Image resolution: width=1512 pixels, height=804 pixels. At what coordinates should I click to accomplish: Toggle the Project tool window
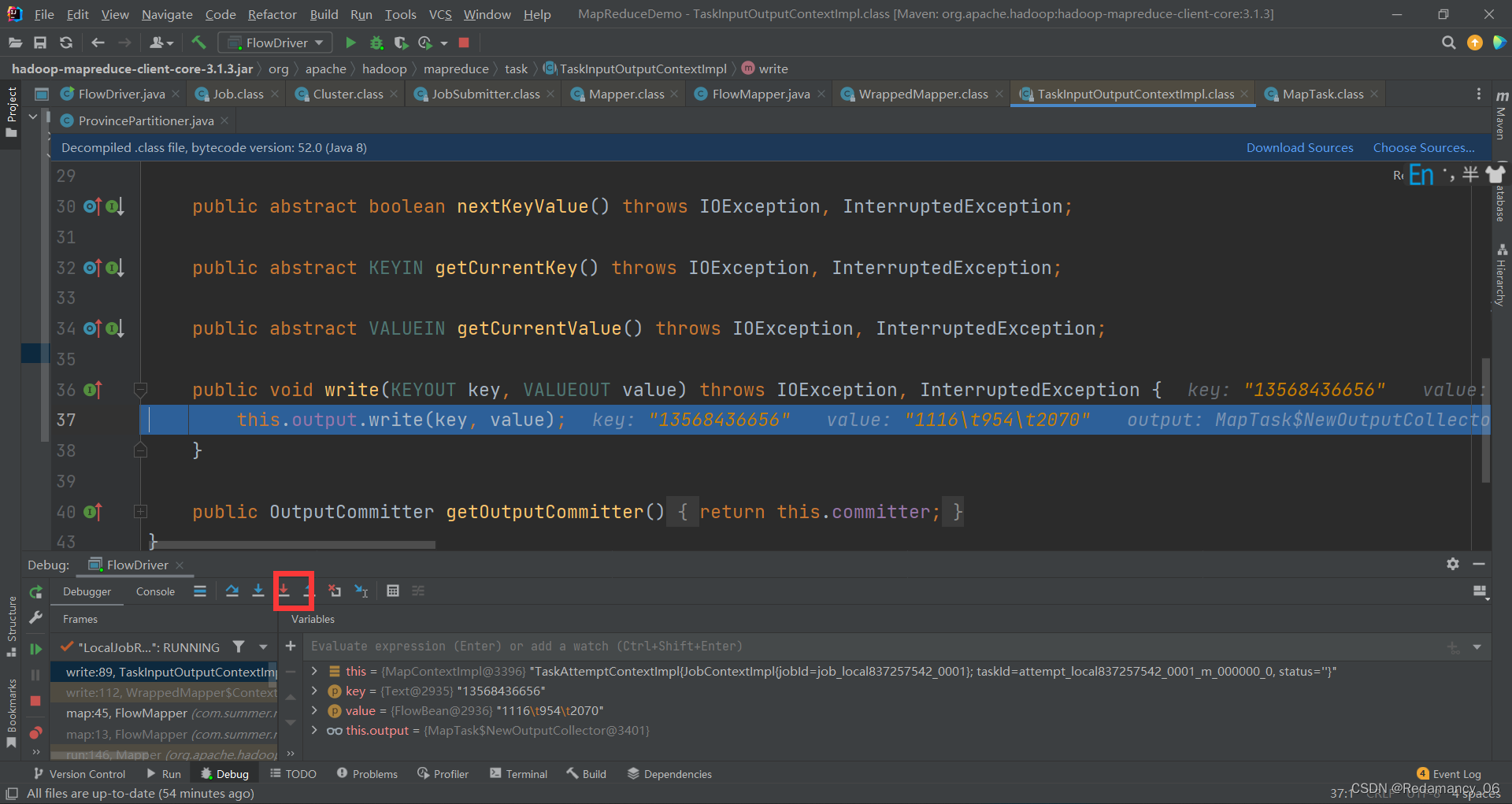pos(11,112)
